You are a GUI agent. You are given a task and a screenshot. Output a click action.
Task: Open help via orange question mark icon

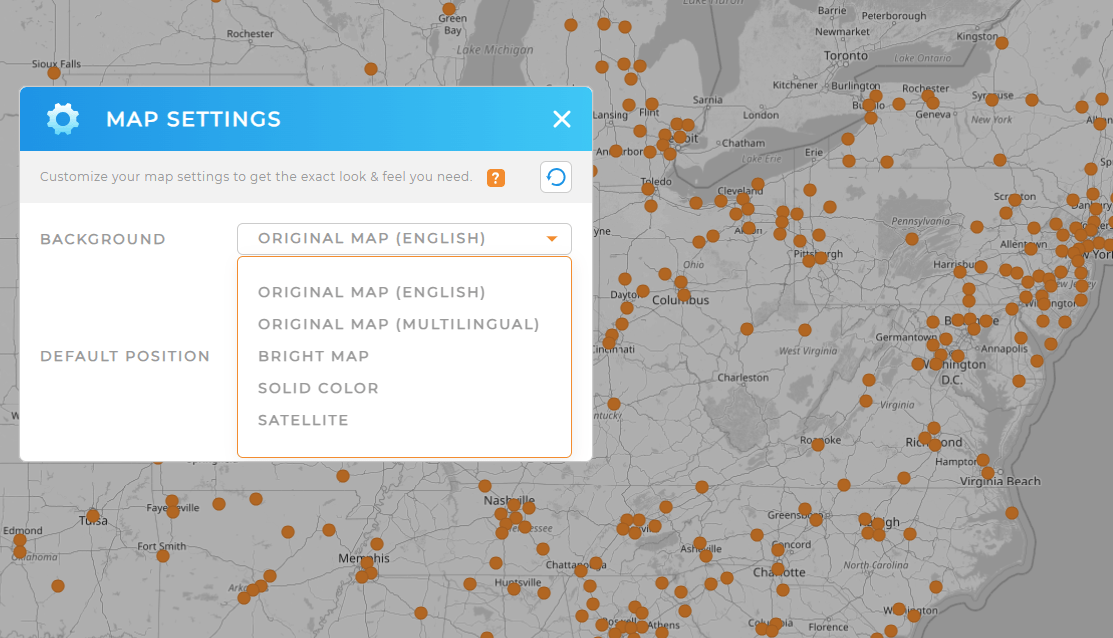[495, 178]
